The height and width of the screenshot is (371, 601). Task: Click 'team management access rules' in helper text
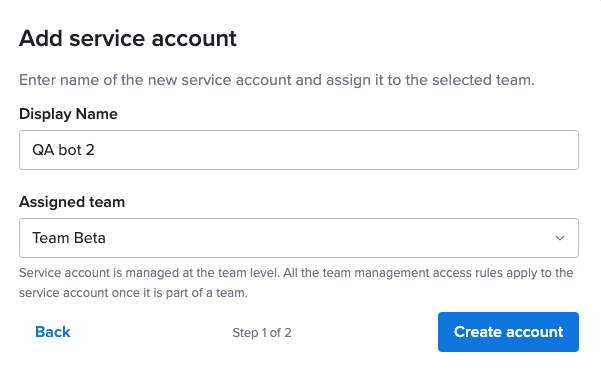pos(412,273)
